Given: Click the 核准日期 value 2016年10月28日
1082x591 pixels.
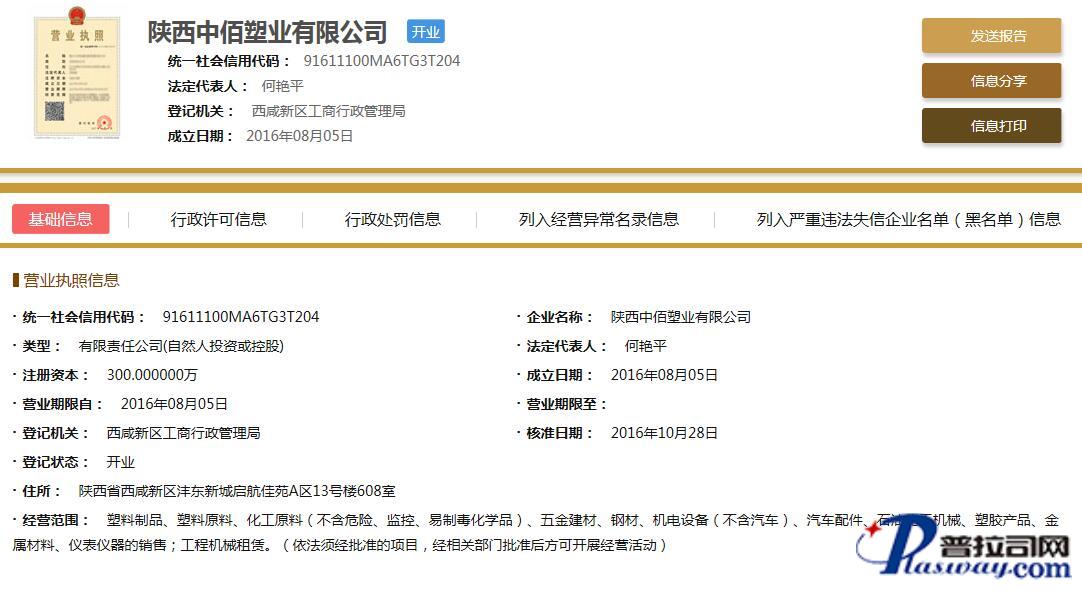Looking at the screenshot, I should tap(664, 433).
